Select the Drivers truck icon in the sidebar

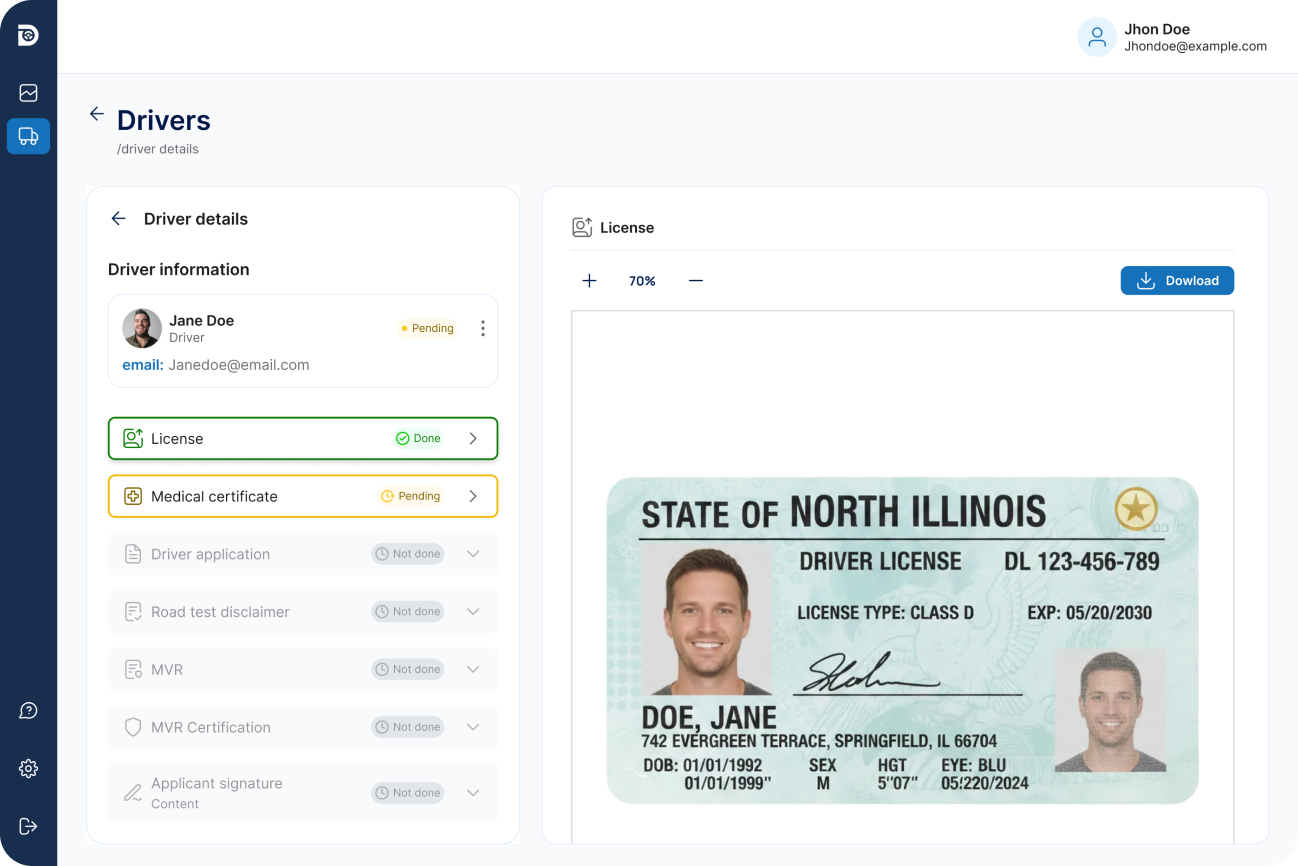pos(28,136)
